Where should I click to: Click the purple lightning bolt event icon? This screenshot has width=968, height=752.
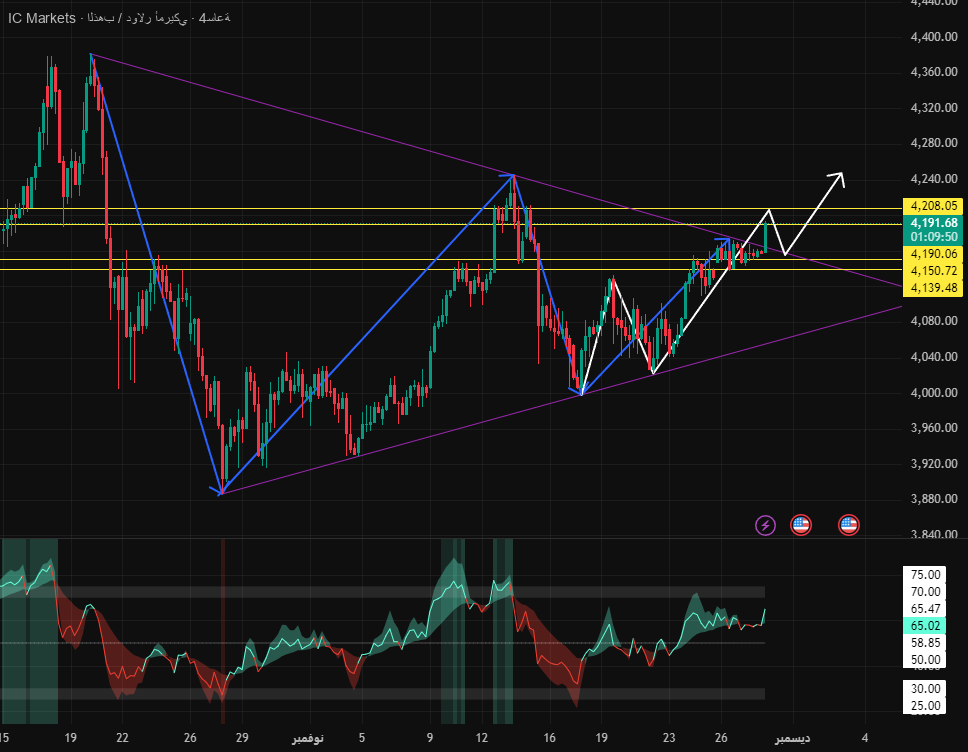click(765, 524)
